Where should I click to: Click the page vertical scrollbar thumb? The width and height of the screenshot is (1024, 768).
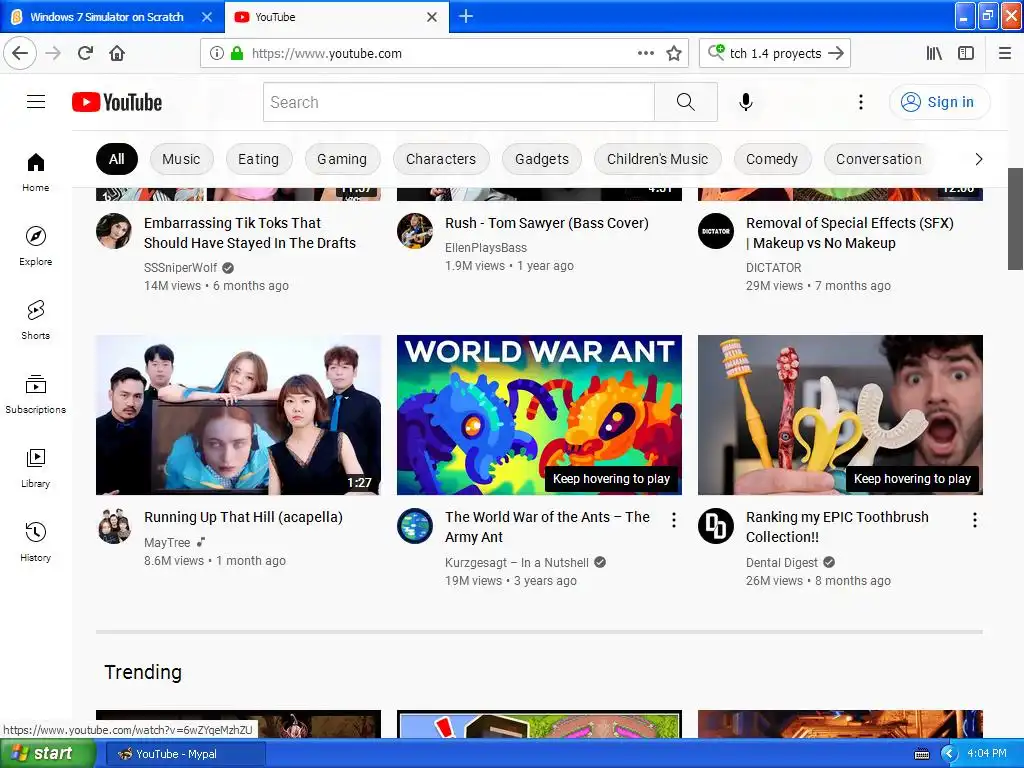point(1015,219)
